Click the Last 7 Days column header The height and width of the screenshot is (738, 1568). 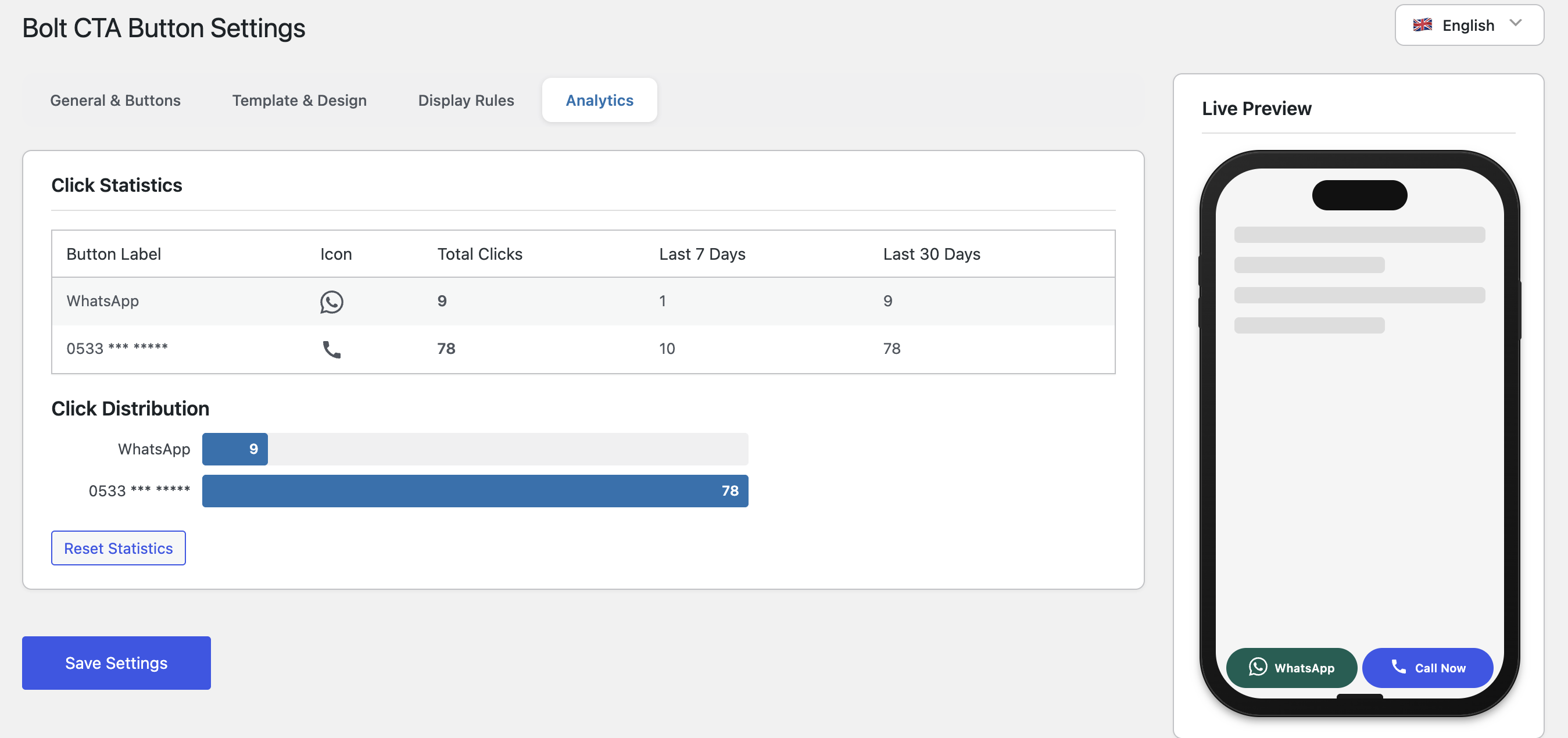tap(702, 255)
